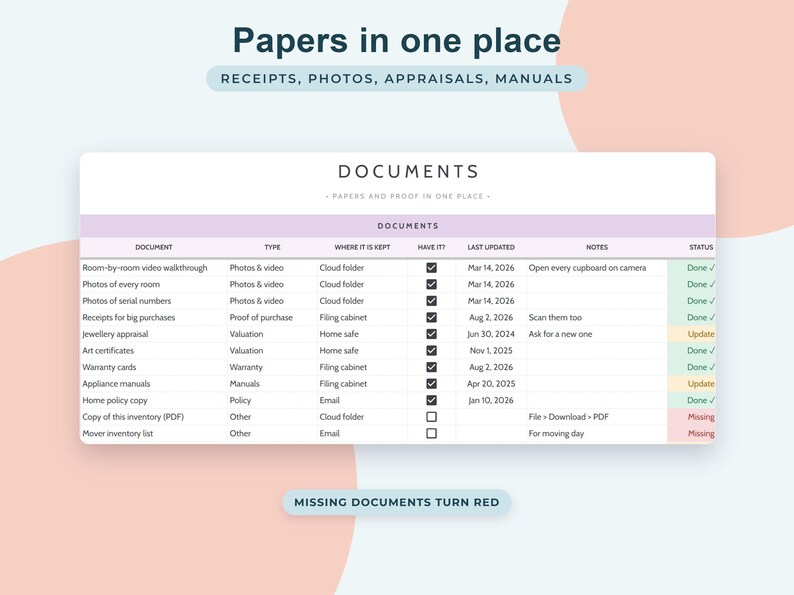Click the purple DOCUMENTS section band
The width and height of the screenshot is (794, 595).
click(x=398, y=226)
